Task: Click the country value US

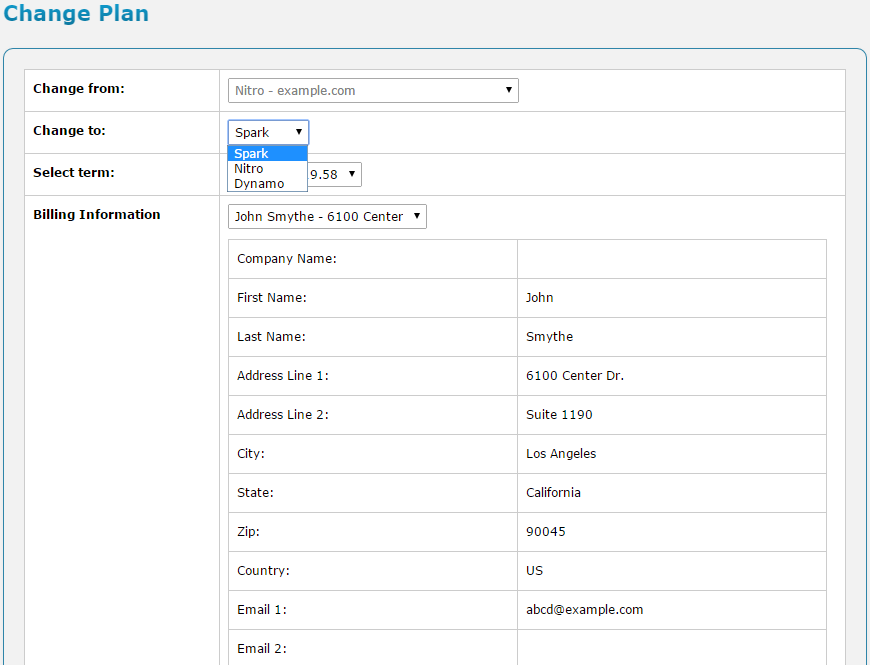Action: [534, 571]
